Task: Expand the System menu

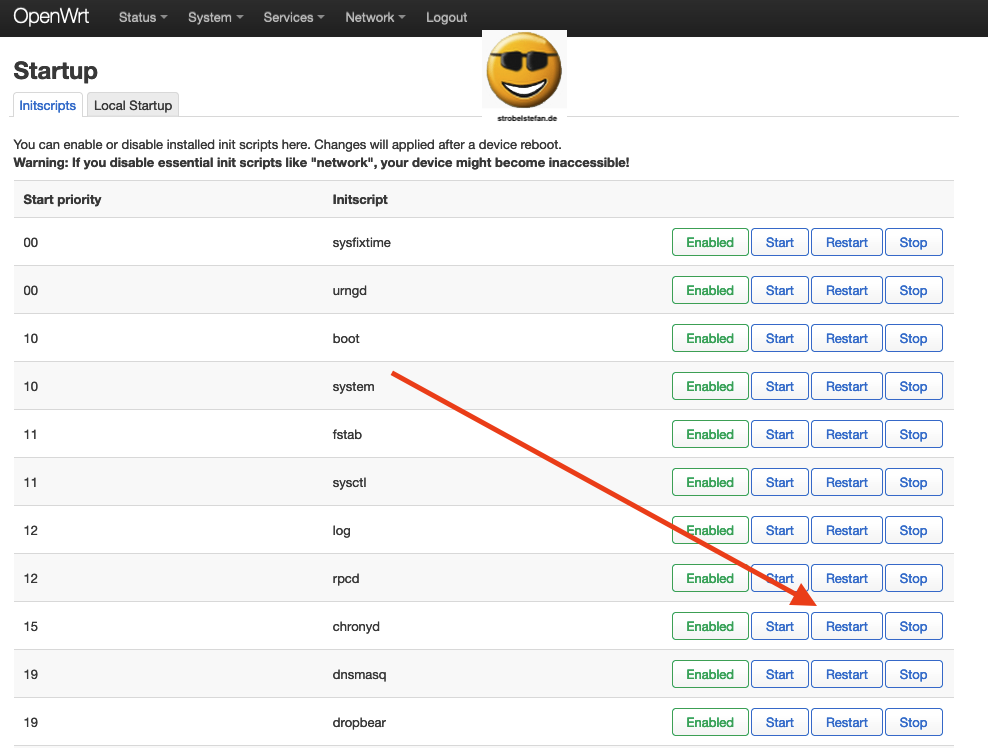Action: click(215, 17)
